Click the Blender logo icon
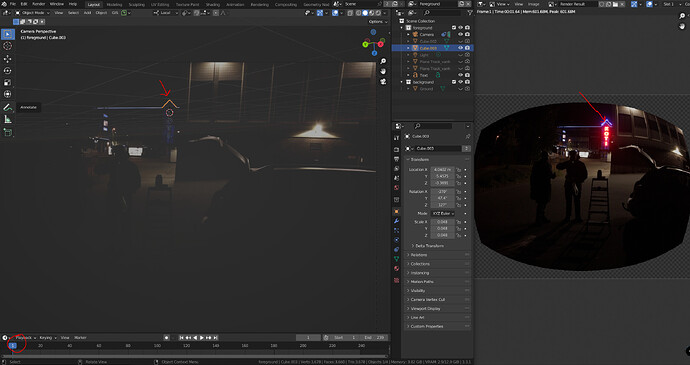The width and height of the screenshot is (690, 365). tap(4, 4)
